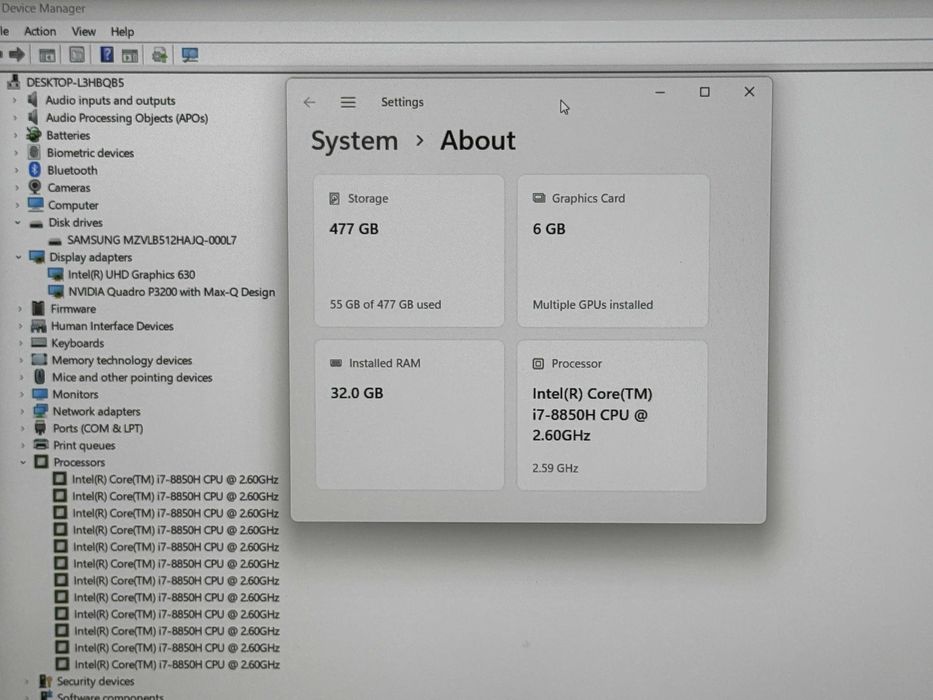Viewport: 933px width, 700px height.
Task: Click the Scan for hardware changes monitor icon
Action: coord(190,55)
